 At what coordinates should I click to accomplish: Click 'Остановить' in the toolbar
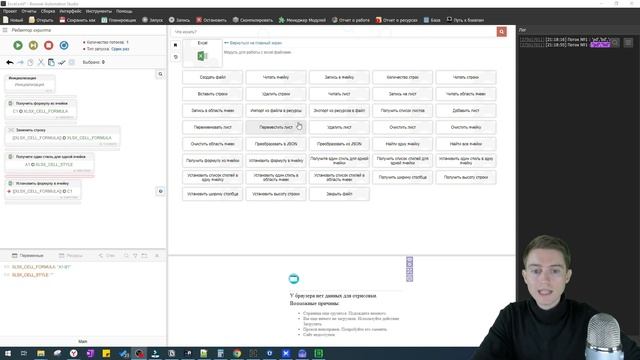pos(211,20)
